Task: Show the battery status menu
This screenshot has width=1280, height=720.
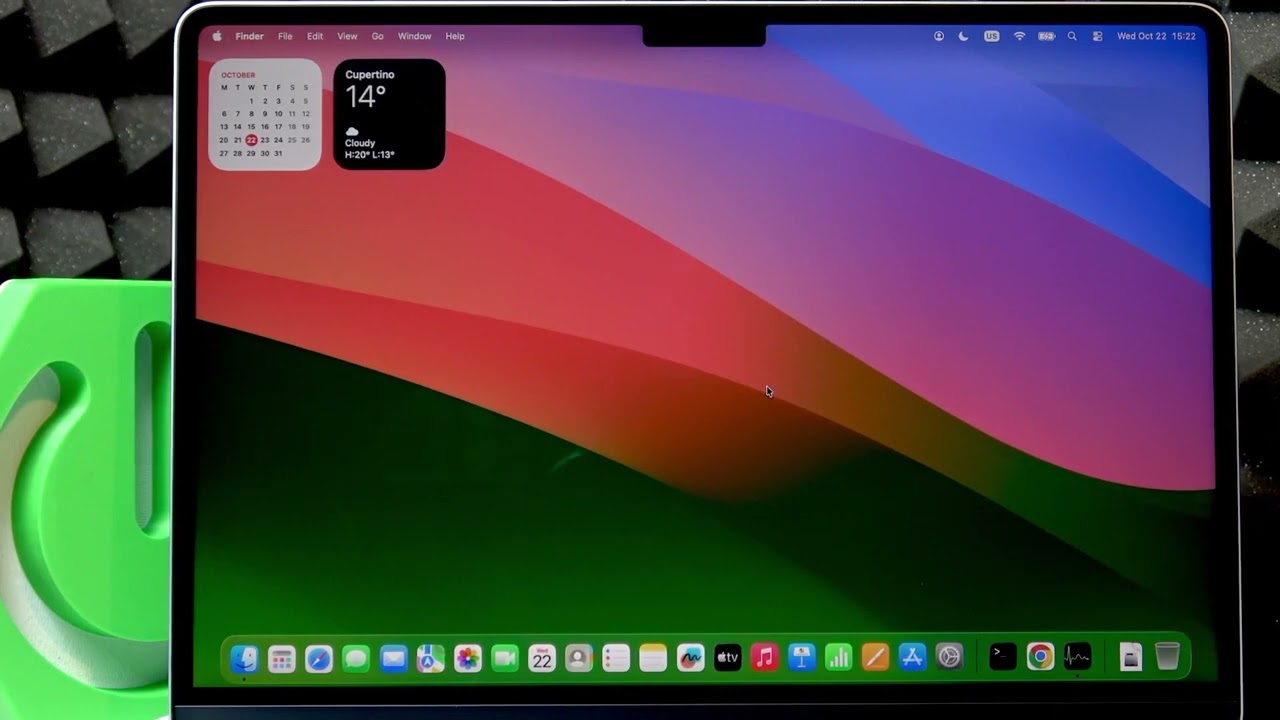Action: [1046, 36]
